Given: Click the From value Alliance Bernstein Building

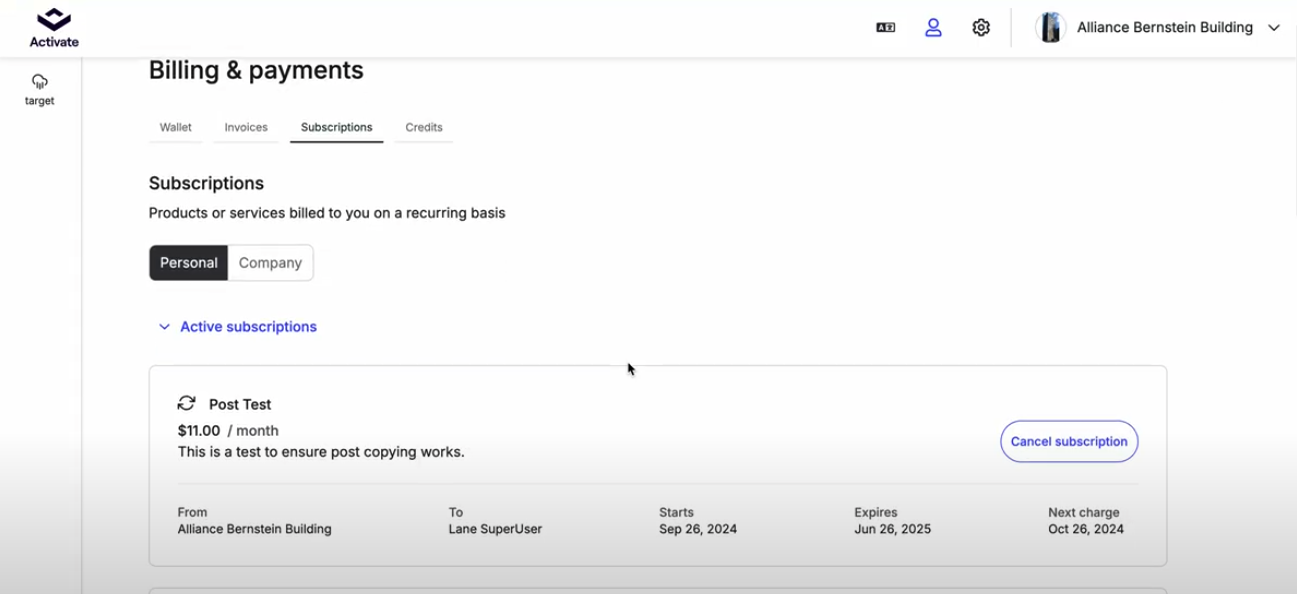Looking at the screenshot, I should coord(254,529).
